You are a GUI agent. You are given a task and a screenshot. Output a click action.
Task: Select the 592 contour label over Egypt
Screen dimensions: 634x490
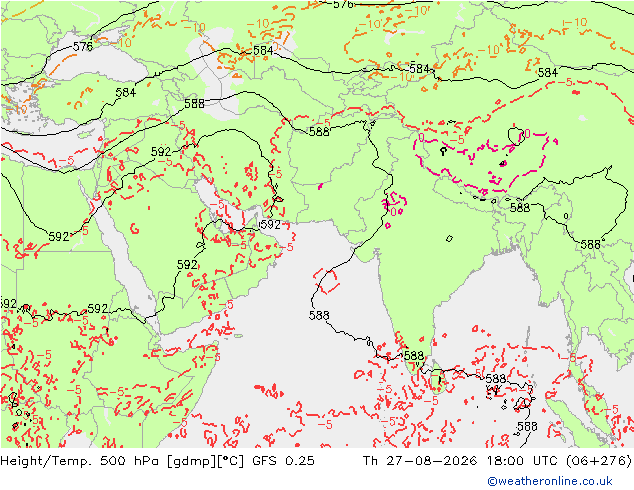[x=59, y=237]
